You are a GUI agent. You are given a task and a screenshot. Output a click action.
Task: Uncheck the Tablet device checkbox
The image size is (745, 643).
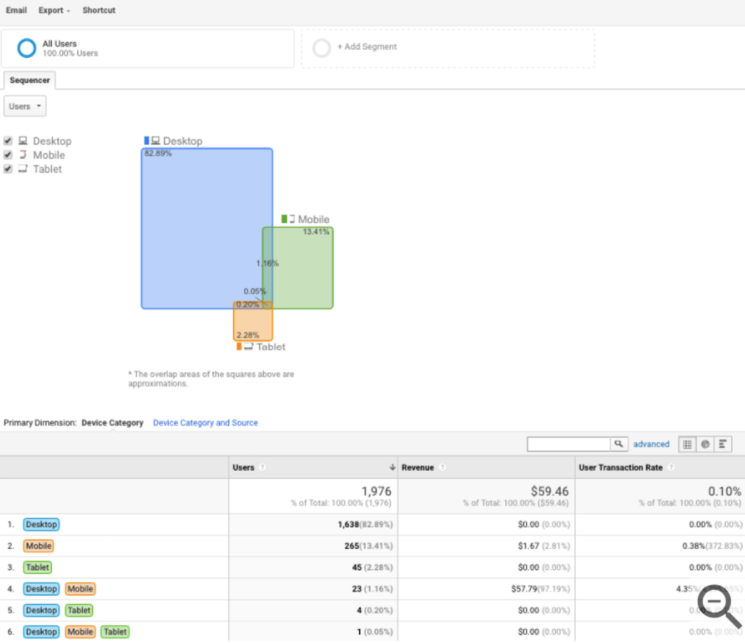[x=8, y=169]
